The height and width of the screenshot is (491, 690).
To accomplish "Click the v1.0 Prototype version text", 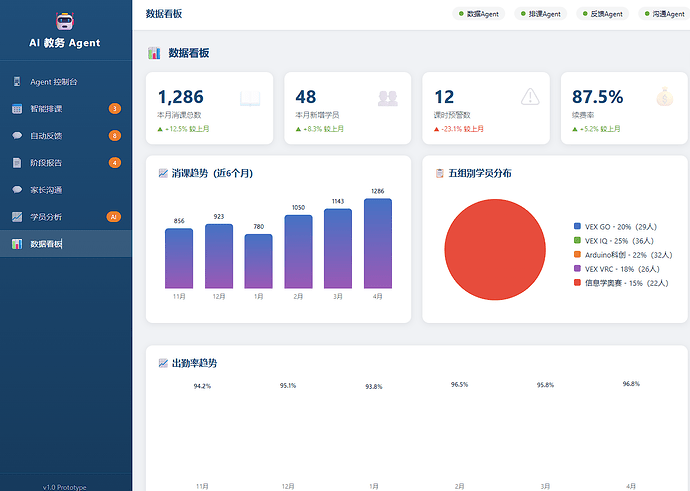I will click(x=65, y=487).
